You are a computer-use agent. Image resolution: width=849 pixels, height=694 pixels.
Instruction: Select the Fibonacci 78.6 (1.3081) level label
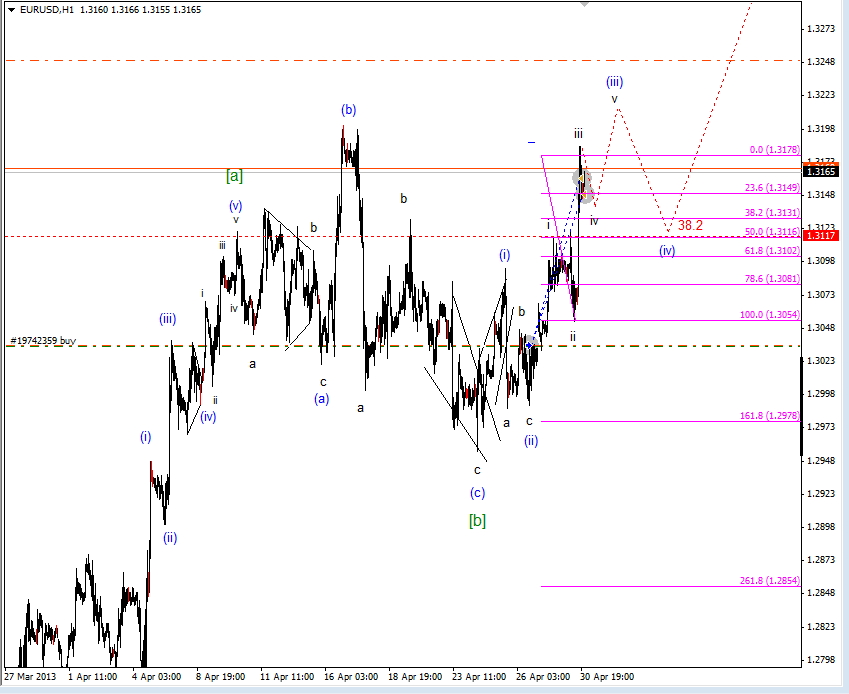[772, 279]
